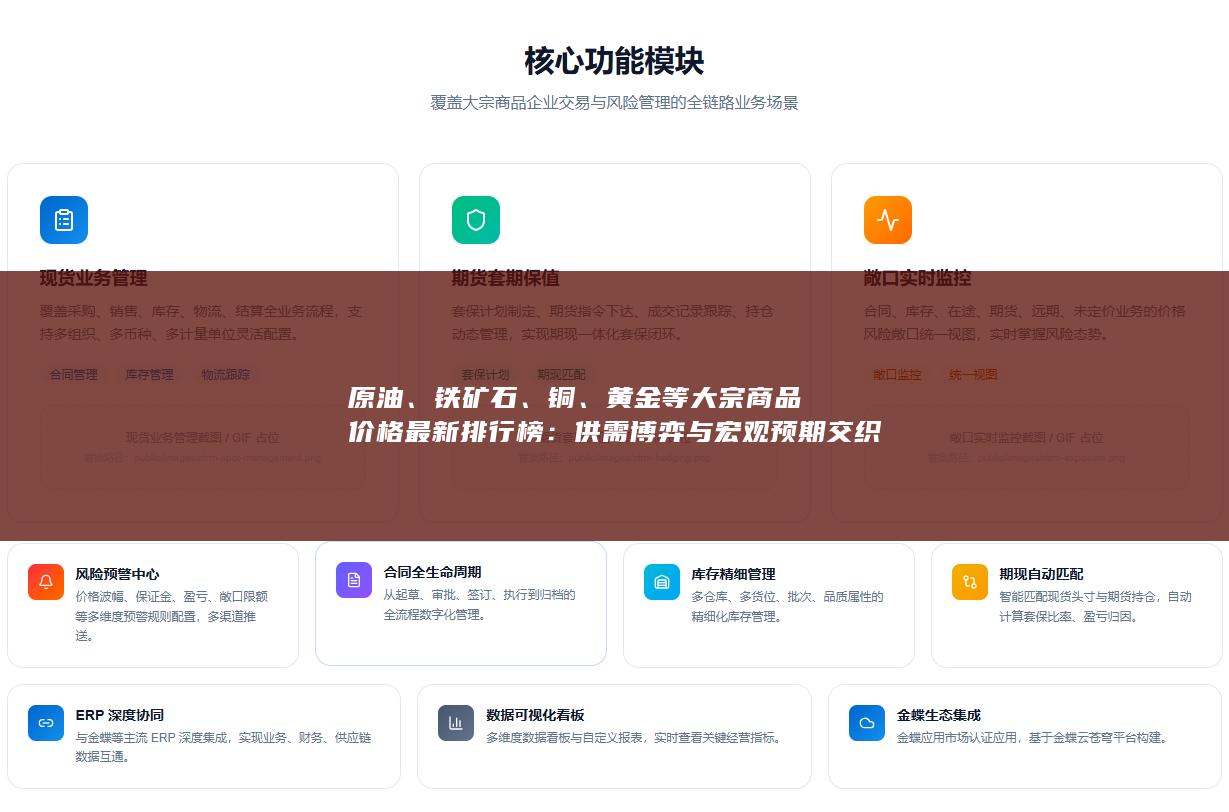
Task: Select the 物流跟踪 tag
Action: pos(225,375)
